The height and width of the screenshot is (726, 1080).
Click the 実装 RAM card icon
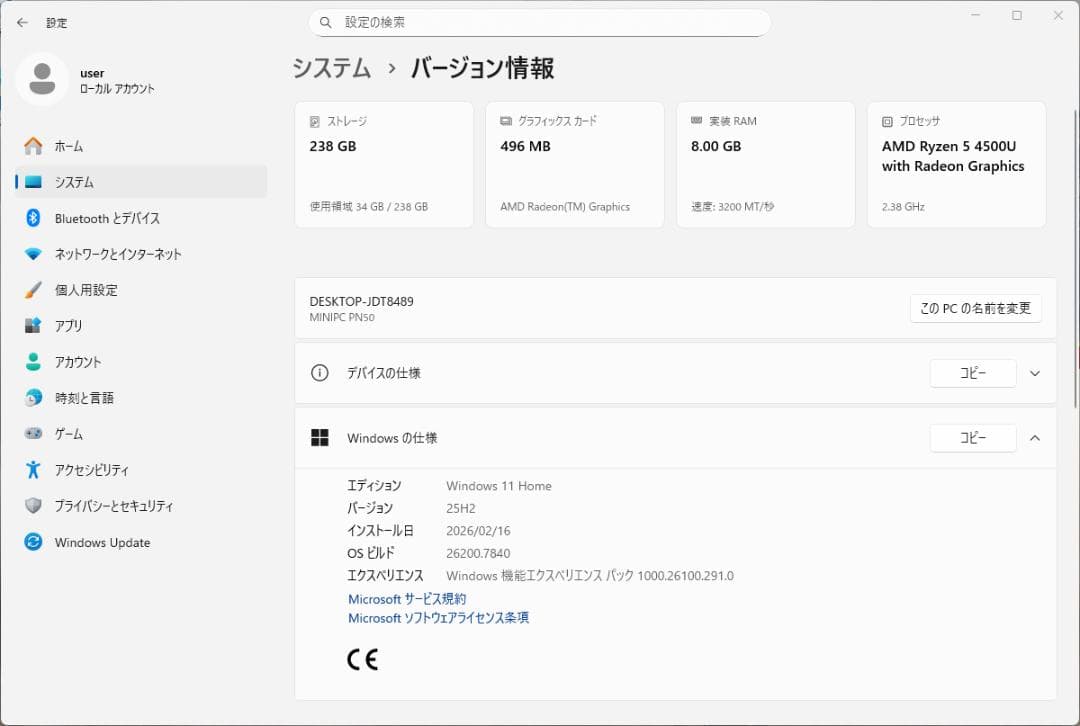tap(696, 121)
